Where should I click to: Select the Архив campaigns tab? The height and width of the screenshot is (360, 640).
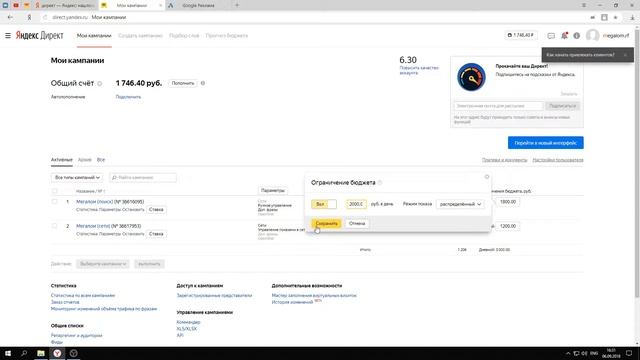point(84,160)
